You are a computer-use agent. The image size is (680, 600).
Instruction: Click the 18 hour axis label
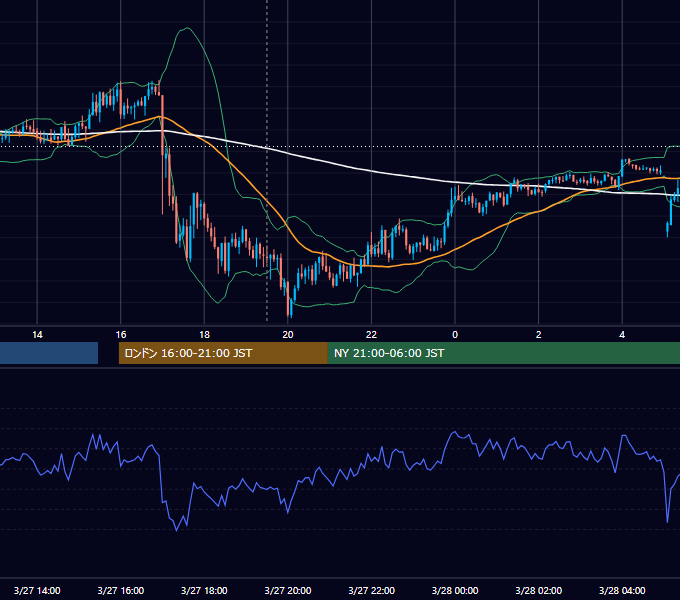click(204, 335)
